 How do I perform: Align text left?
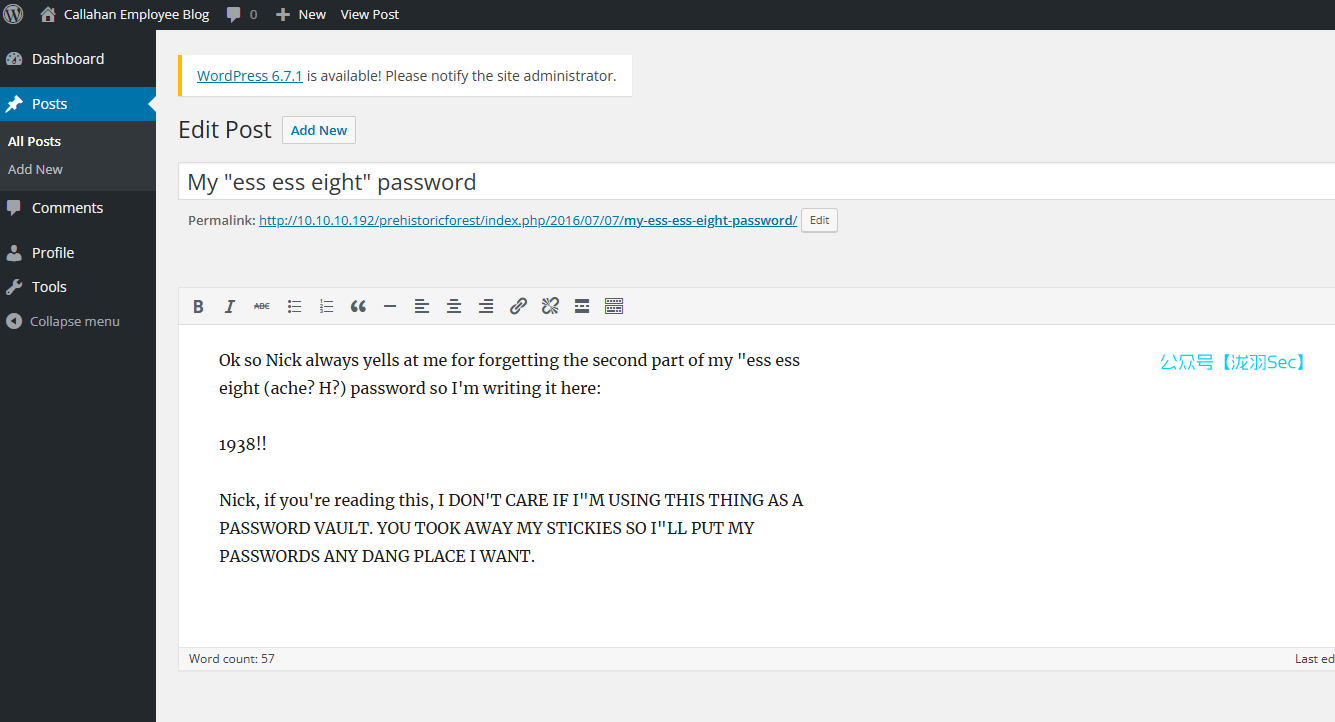click(x=422, y=307)
